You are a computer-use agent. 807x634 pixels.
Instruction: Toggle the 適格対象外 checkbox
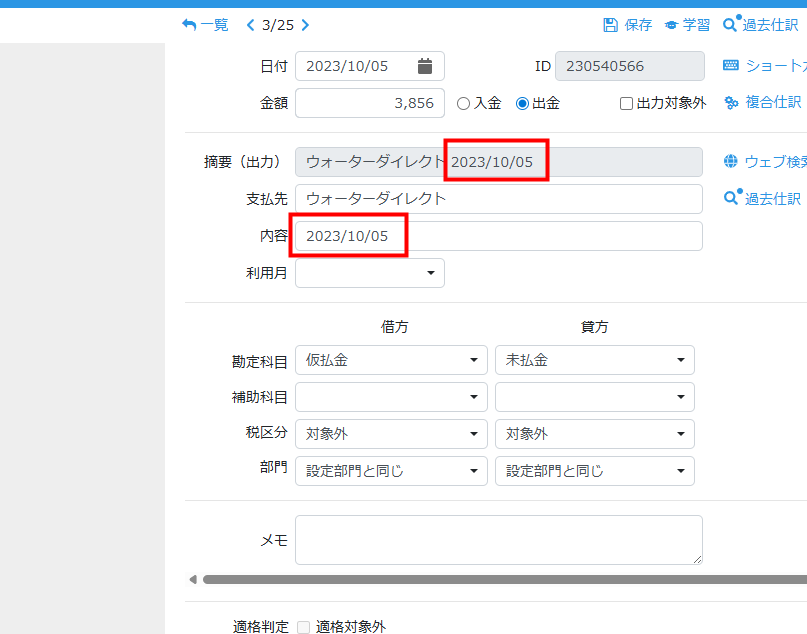click(x=303, y=627)
